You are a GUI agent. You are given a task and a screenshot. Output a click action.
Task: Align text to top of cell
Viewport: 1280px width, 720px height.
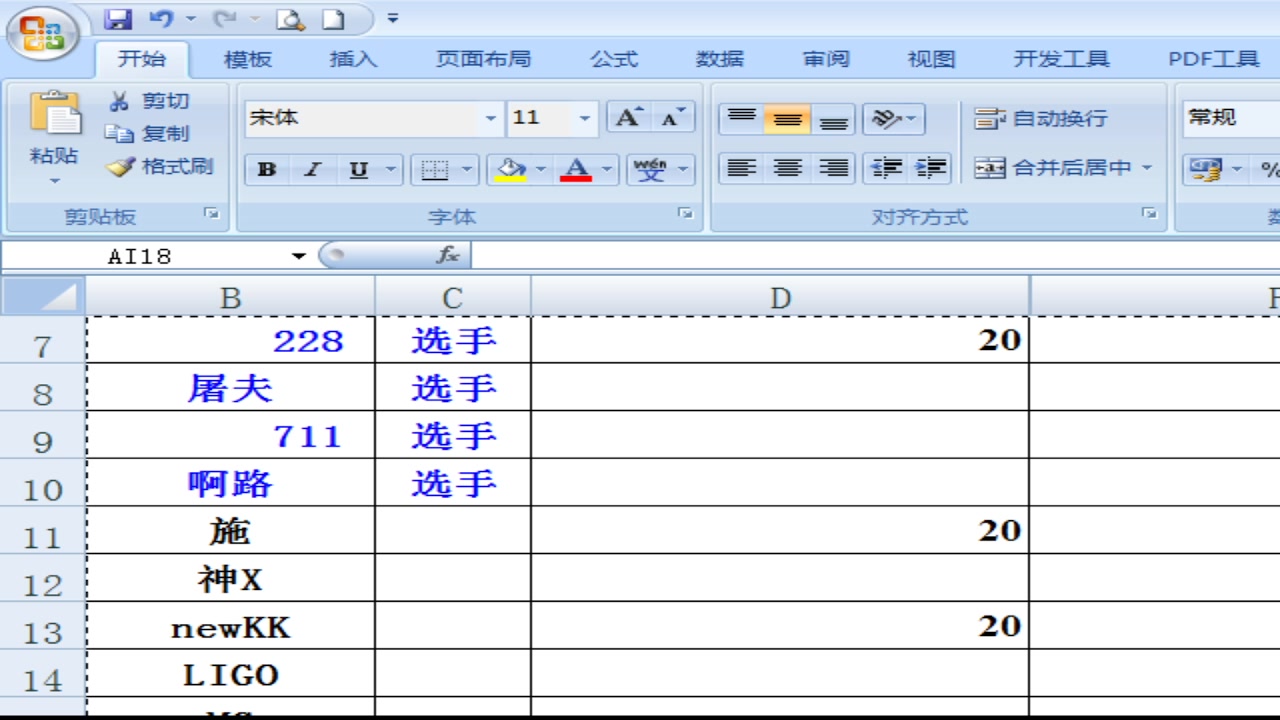(x=741, y=119)
